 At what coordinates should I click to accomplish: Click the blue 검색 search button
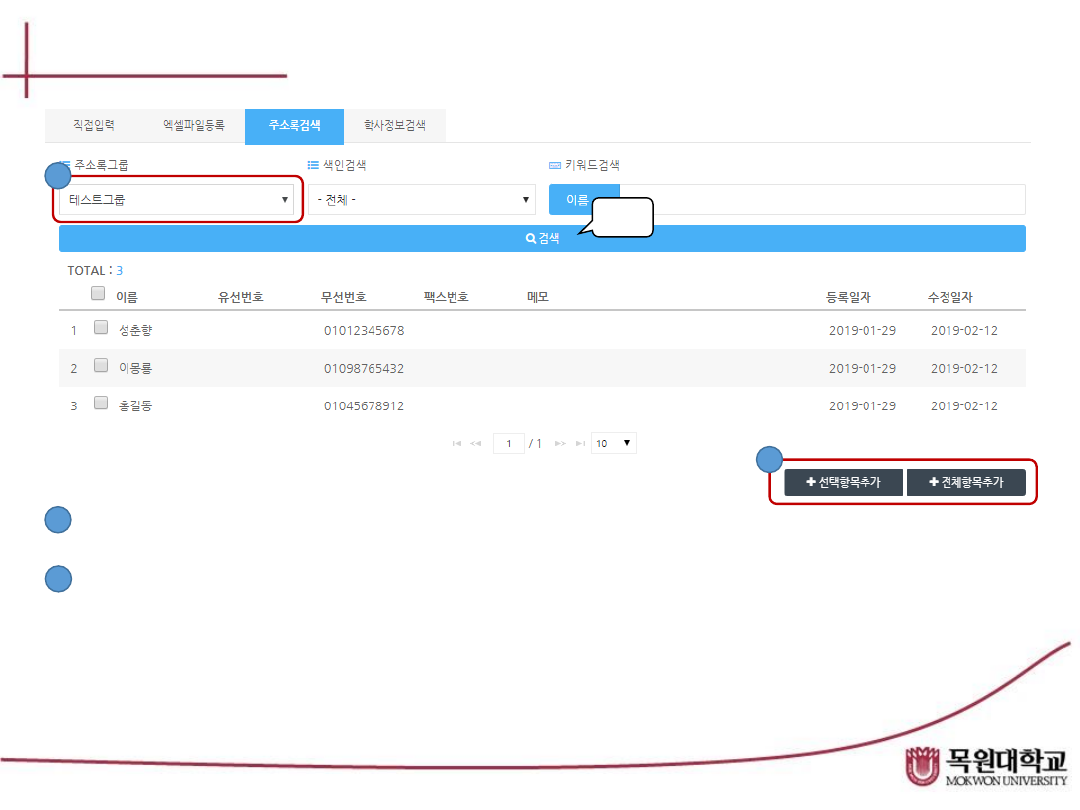[542, 239]
